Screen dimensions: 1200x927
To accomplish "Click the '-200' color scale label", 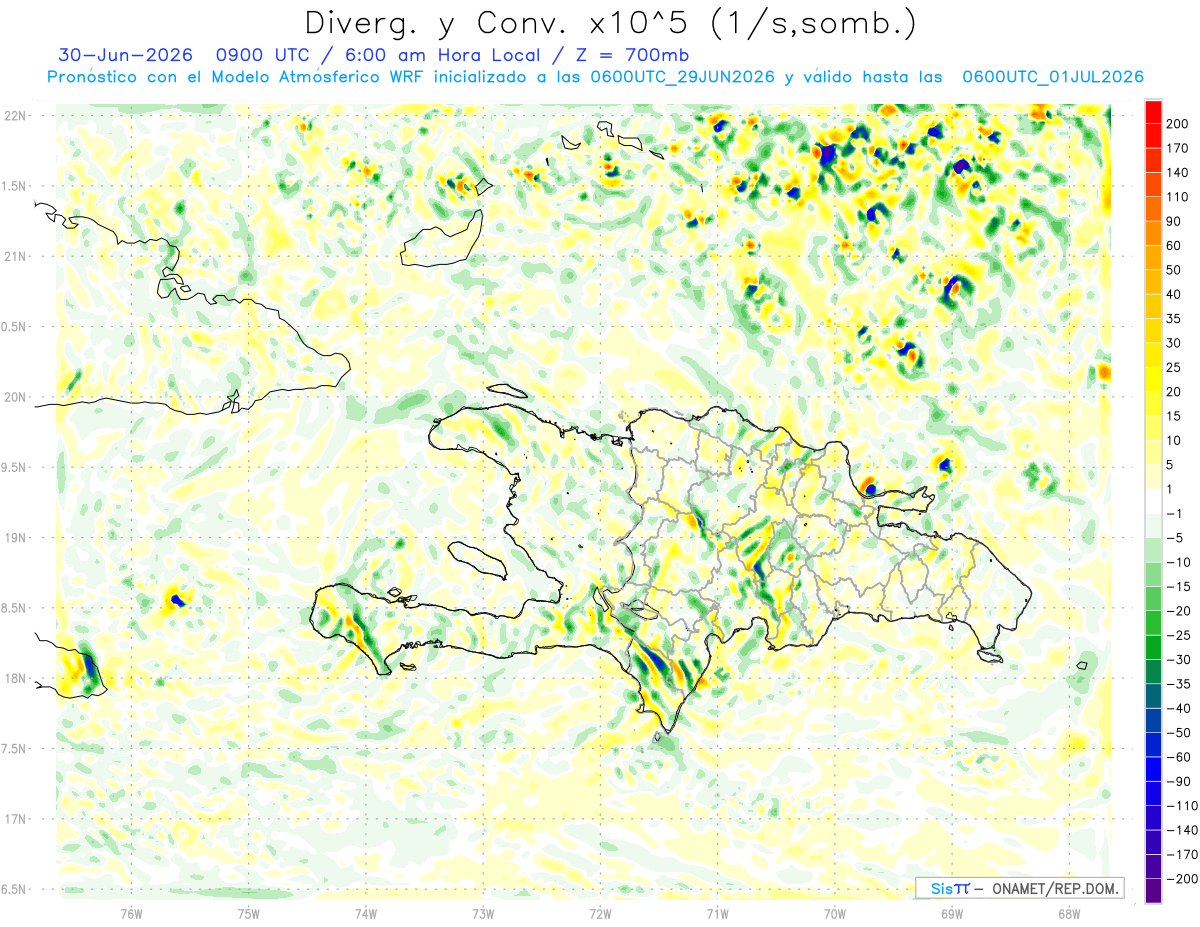I will click(x=1181, y=878).
